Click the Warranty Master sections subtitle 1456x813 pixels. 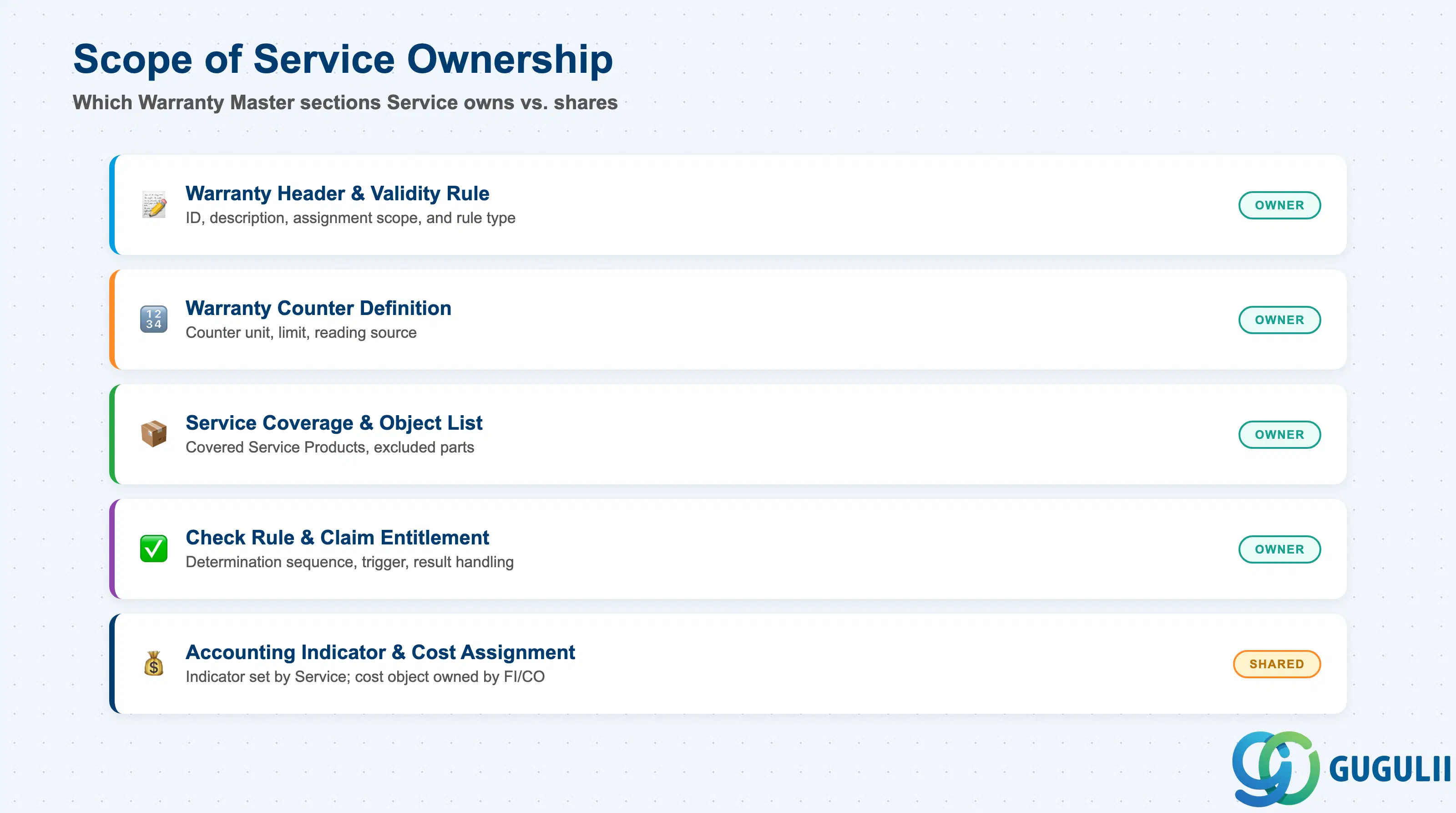pyautogui.click(x=345, y=102)
